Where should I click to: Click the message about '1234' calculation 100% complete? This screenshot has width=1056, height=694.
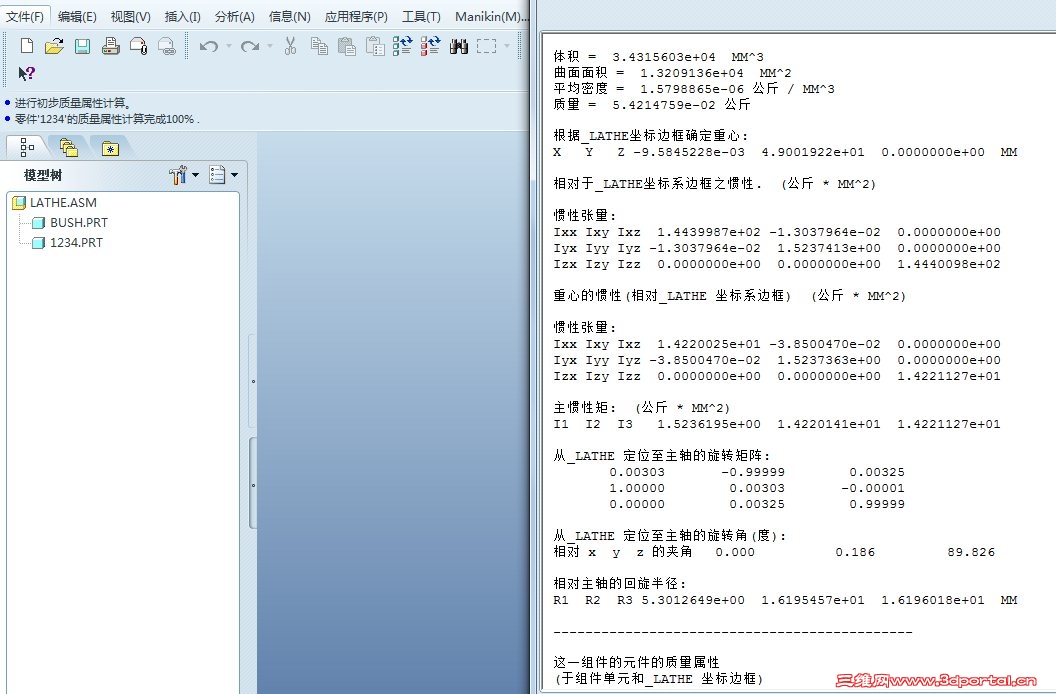click(106, 119)
